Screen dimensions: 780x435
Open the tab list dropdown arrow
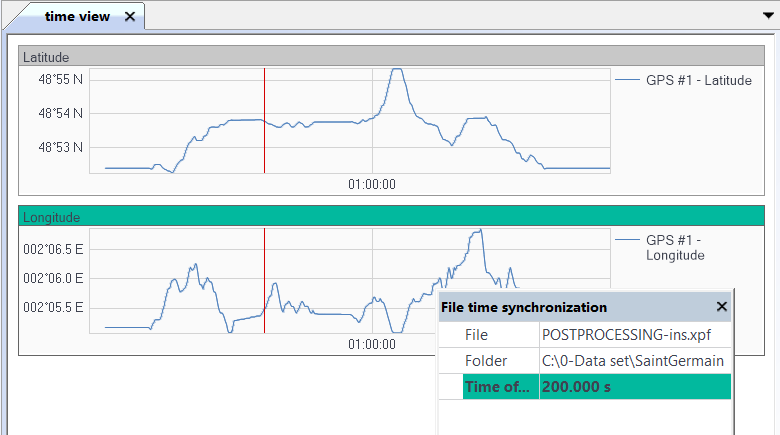coord(767,16)
